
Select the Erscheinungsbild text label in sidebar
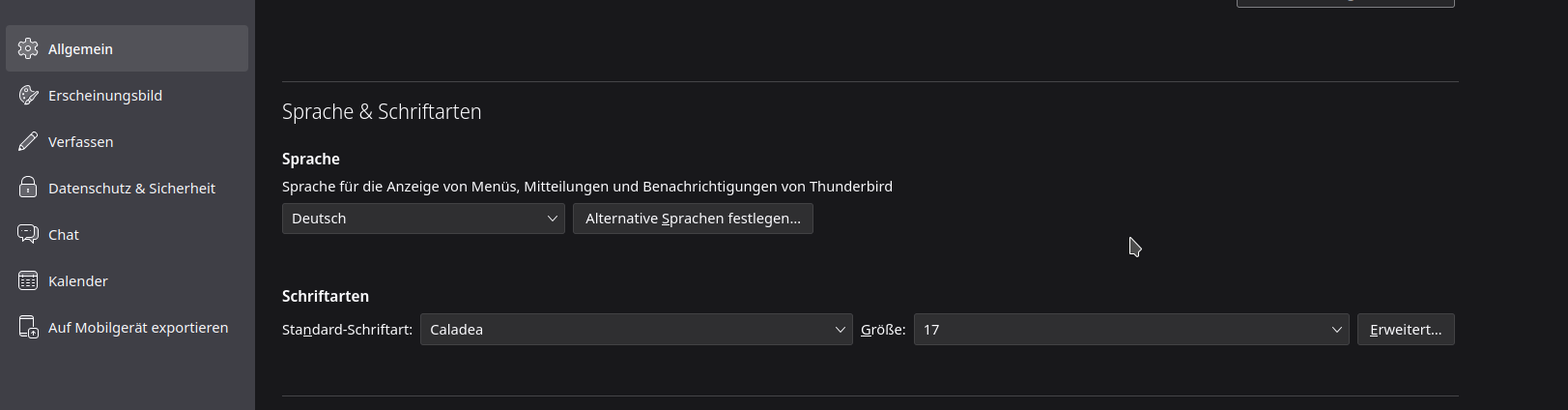click(105, 96)
